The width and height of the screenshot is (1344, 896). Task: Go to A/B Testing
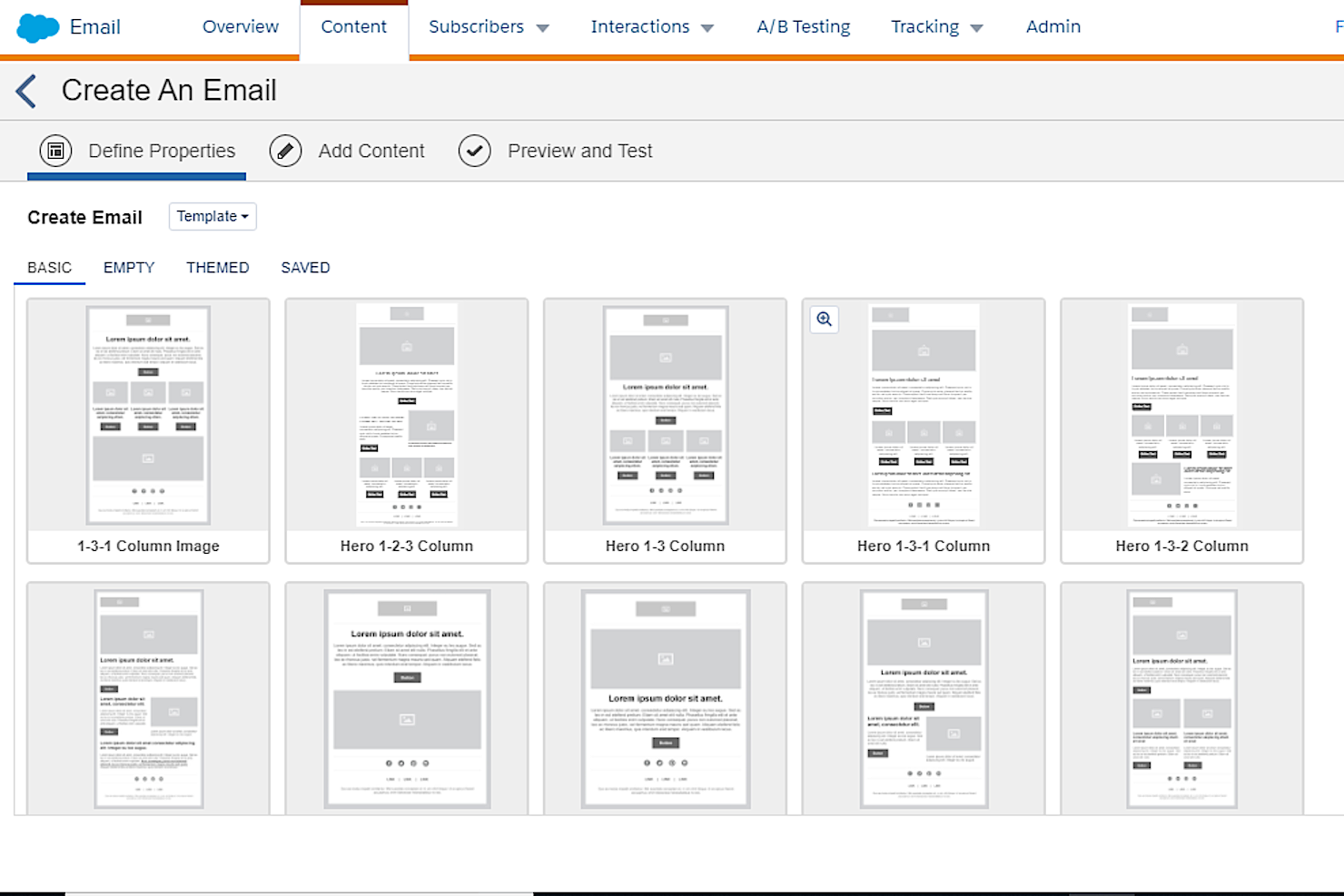(803, 26)
